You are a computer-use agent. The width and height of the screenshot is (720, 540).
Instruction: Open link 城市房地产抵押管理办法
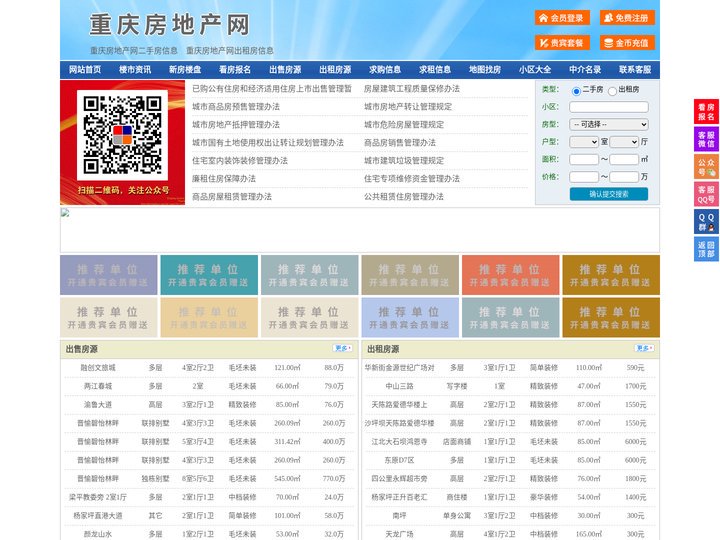click(236, 124)
